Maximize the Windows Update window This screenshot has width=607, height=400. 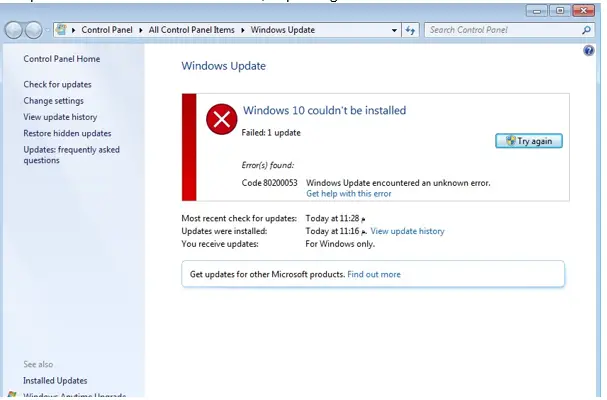pos(560,11)
